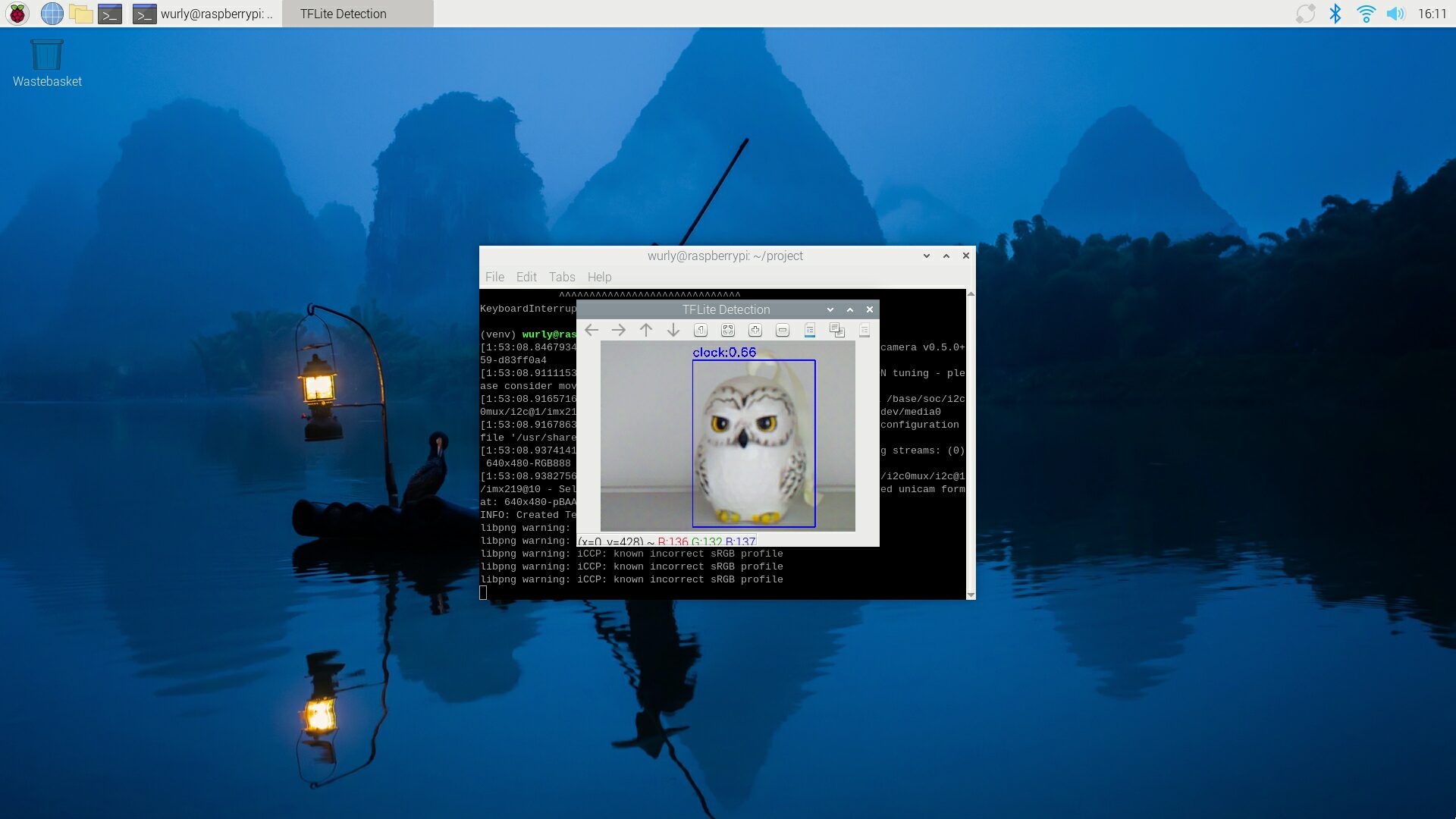Open the Tabs menu in terminal

562,277
